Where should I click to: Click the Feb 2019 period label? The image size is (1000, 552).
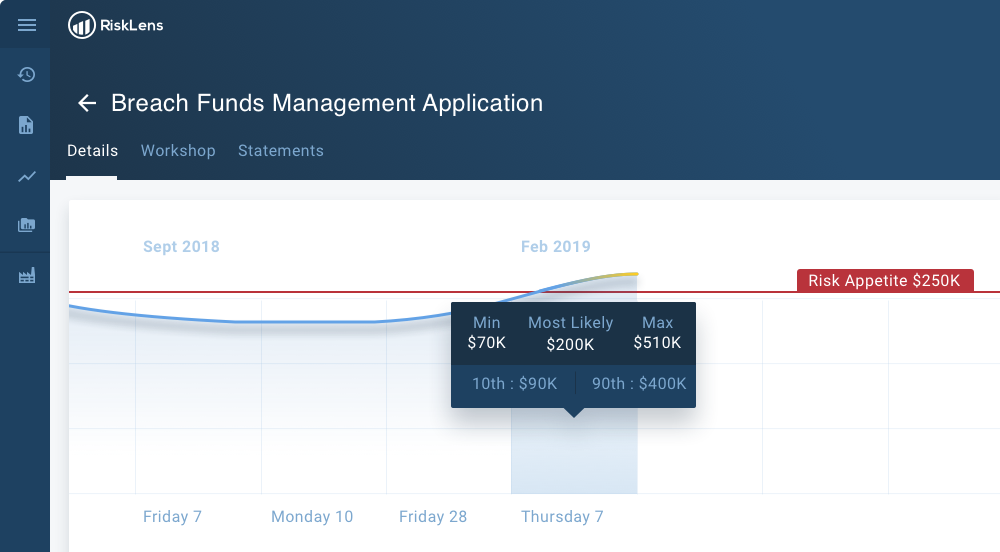click(x=556, y=247)
